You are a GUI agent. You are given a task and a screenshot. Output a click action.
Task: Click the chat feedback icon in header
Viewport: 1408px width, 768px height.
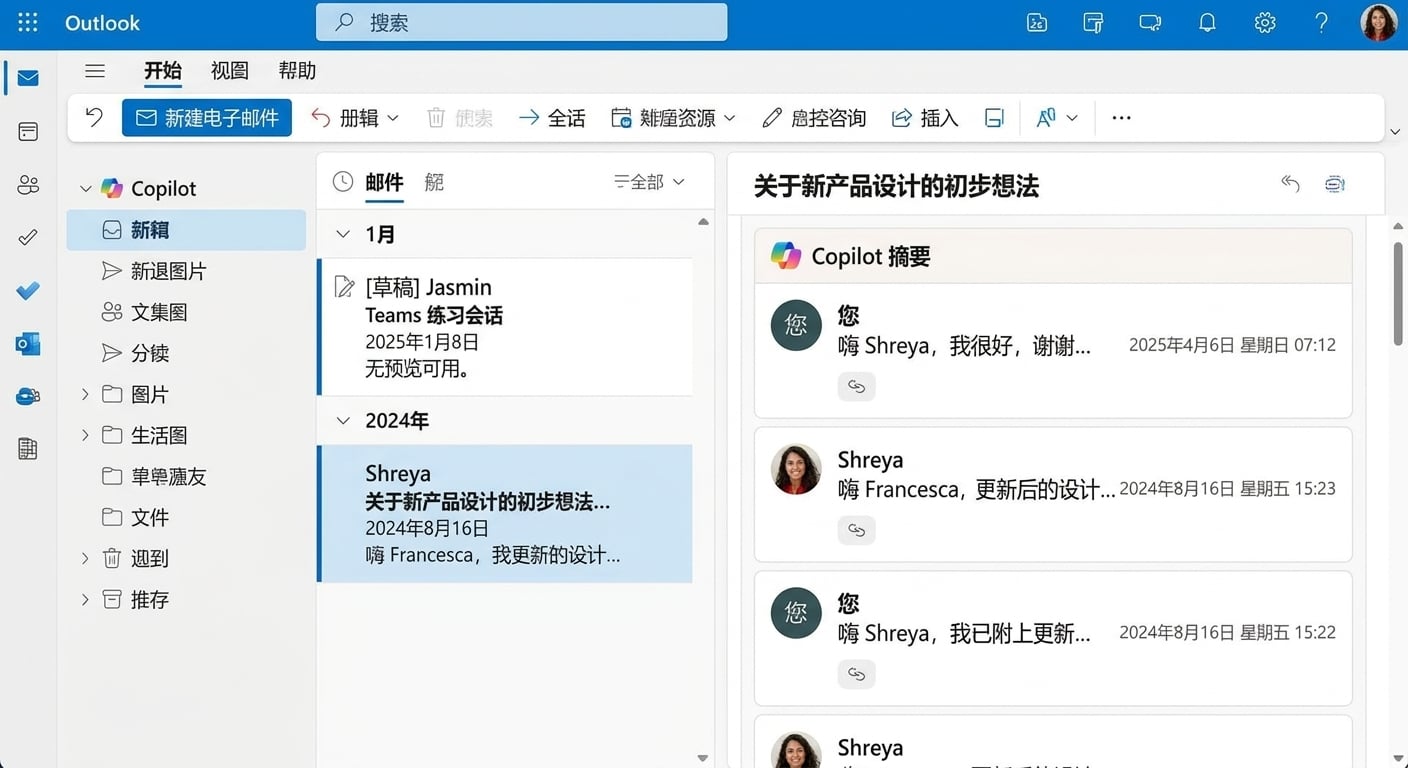(x=1150, y=23)
